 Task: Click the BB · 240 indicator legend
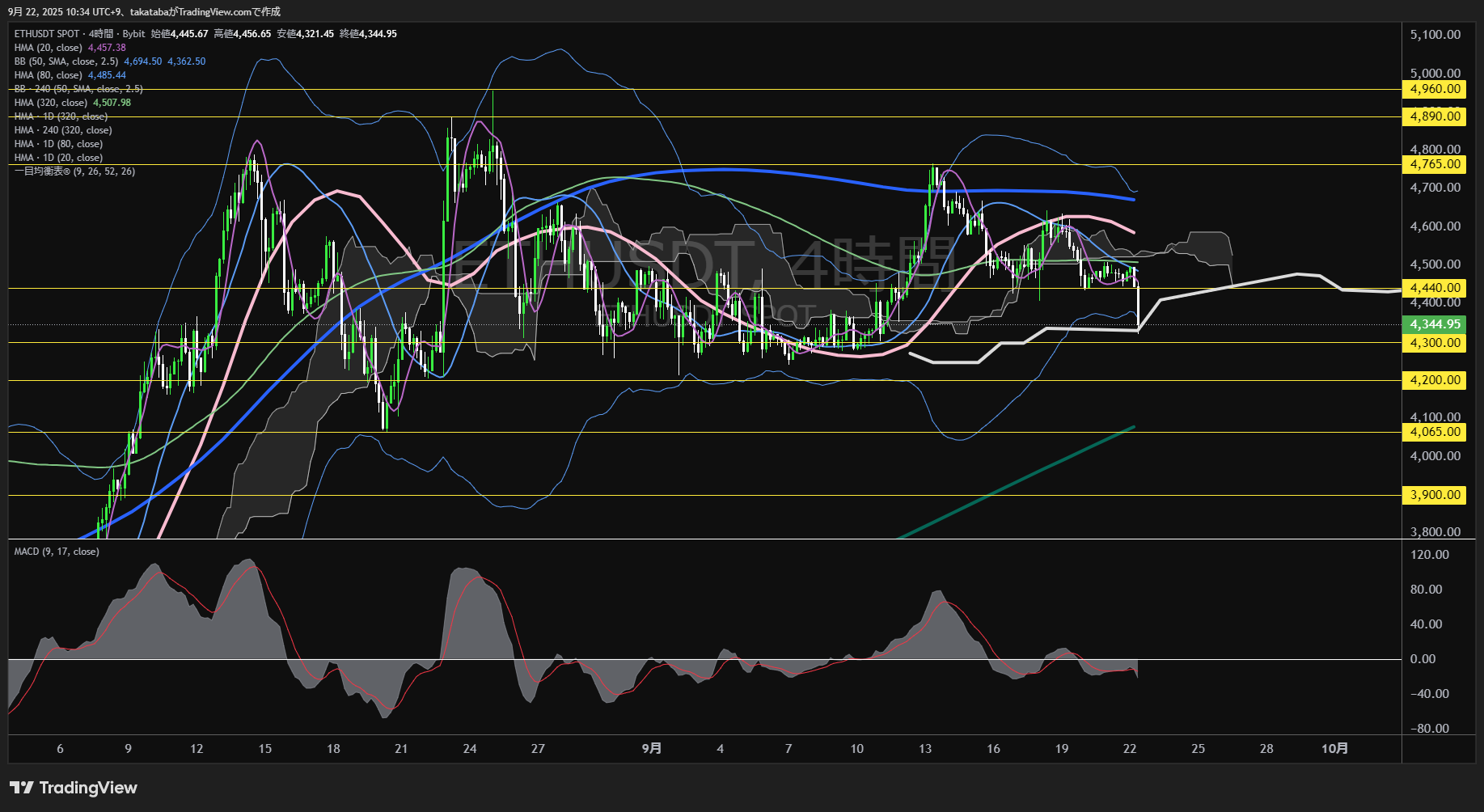78,89
